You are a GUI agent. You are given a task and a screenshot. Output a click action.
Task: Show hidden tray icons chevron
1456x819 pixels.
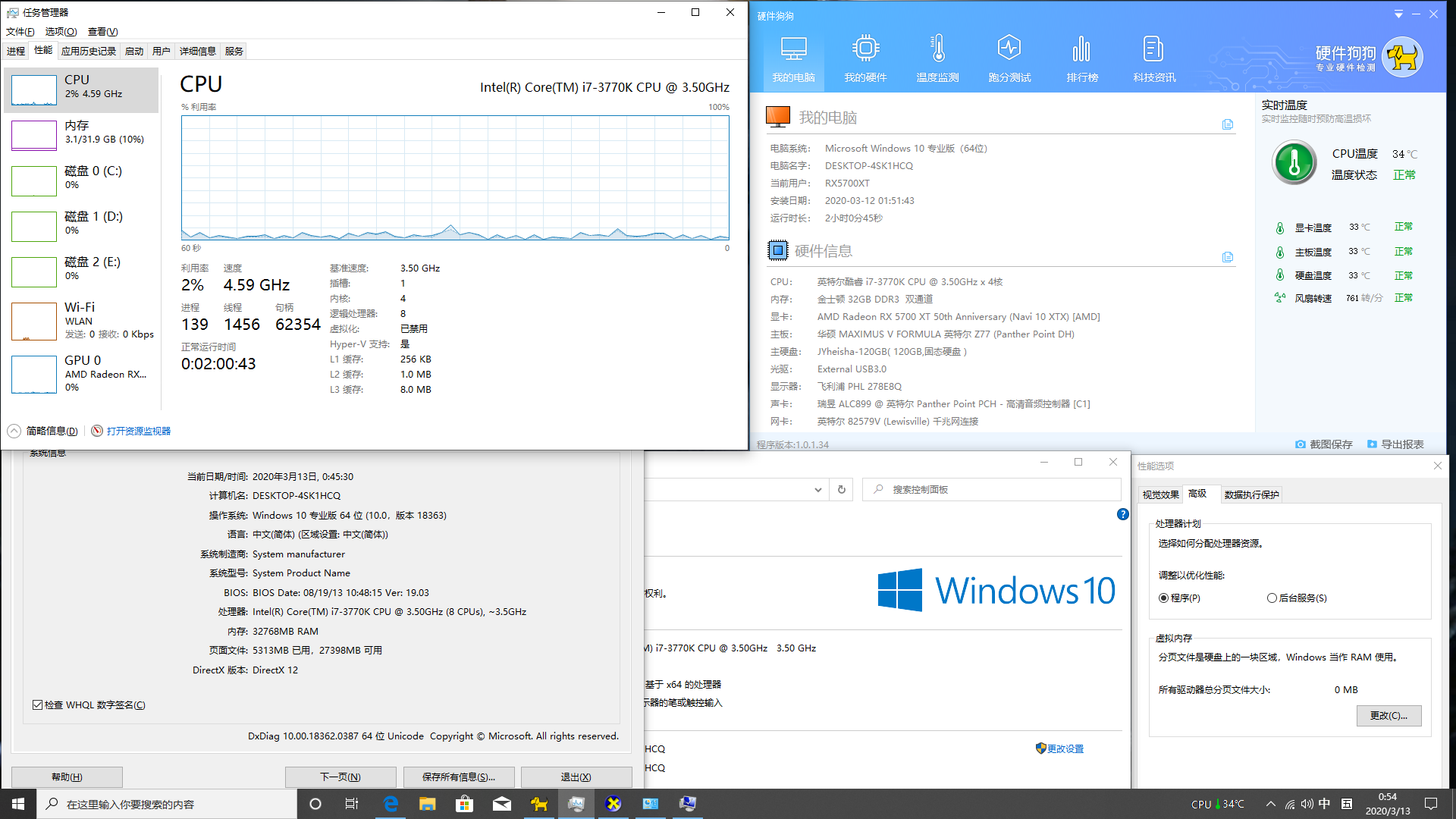(x=1271, y=804)
